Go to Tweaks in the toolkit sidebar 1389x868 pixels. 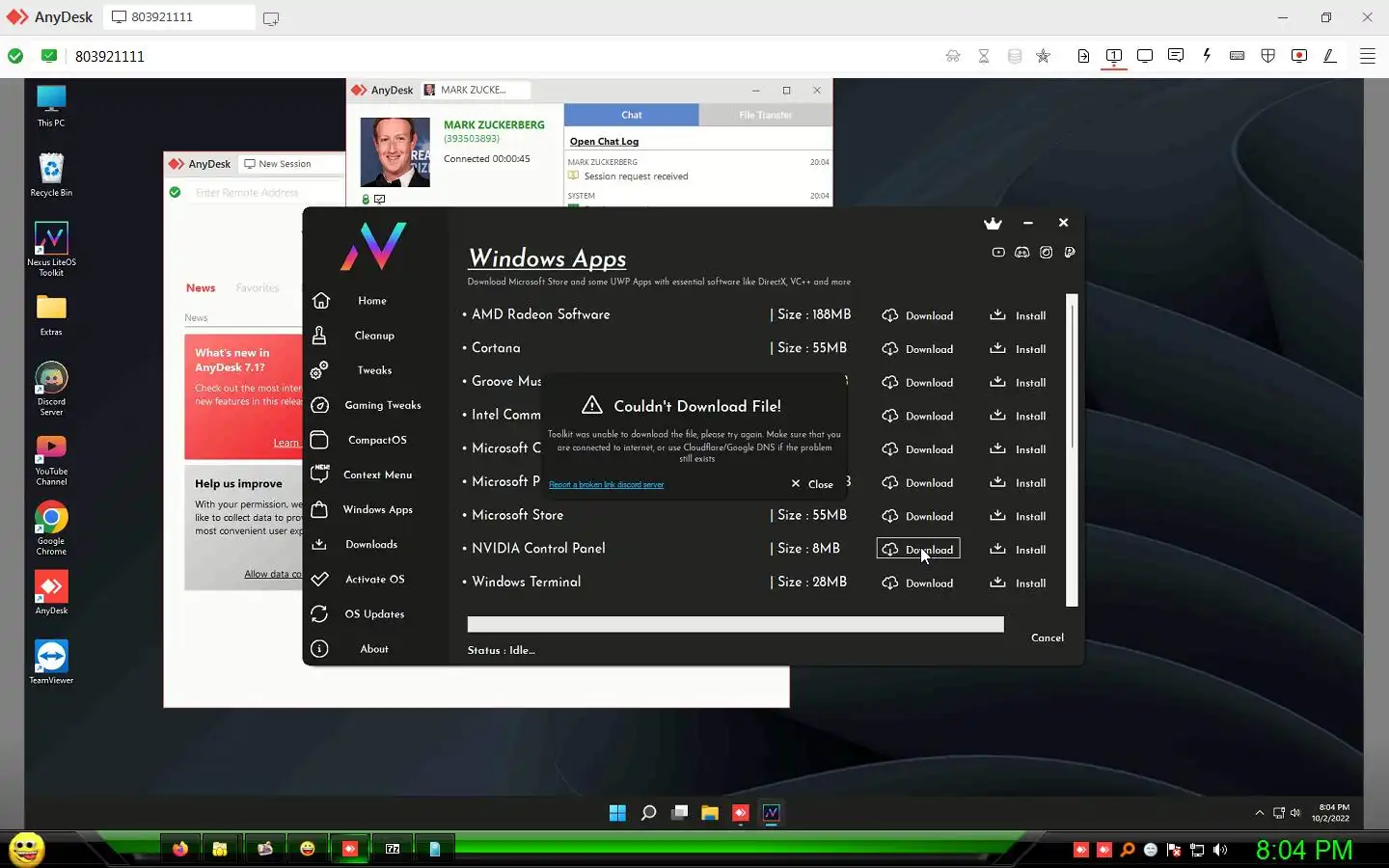372,370
